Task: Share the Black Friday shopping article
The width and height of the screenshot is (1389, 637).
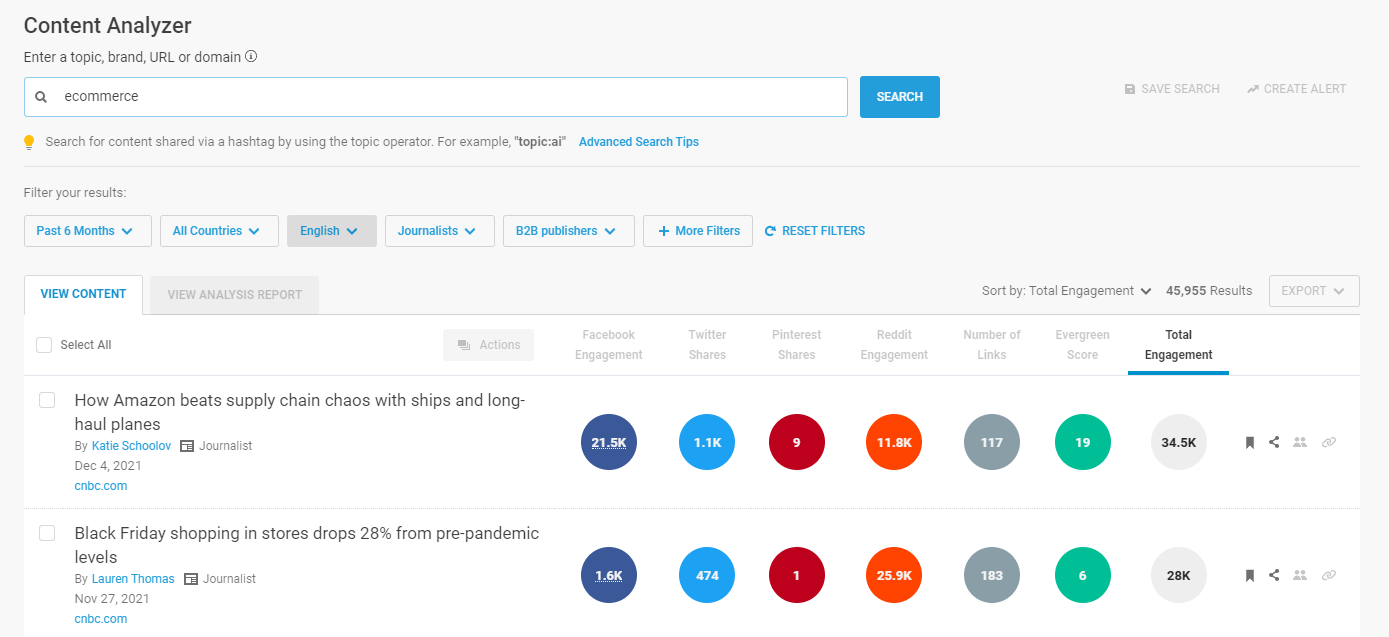Action: click(x=1274, y=575)
